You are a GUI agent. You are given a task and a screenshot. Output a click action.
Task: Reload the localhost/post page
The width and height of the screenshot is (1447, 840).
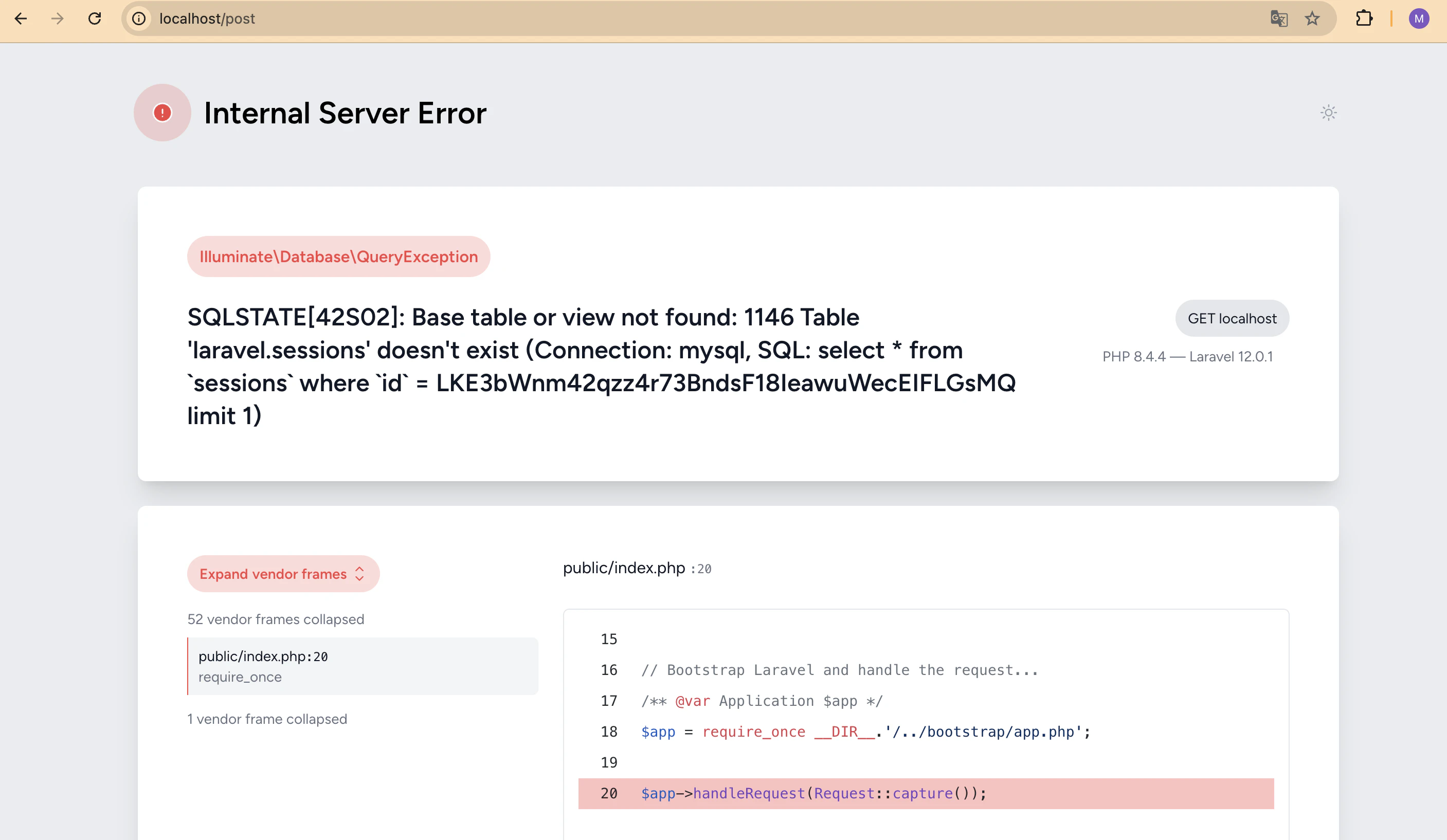point(95,19)
